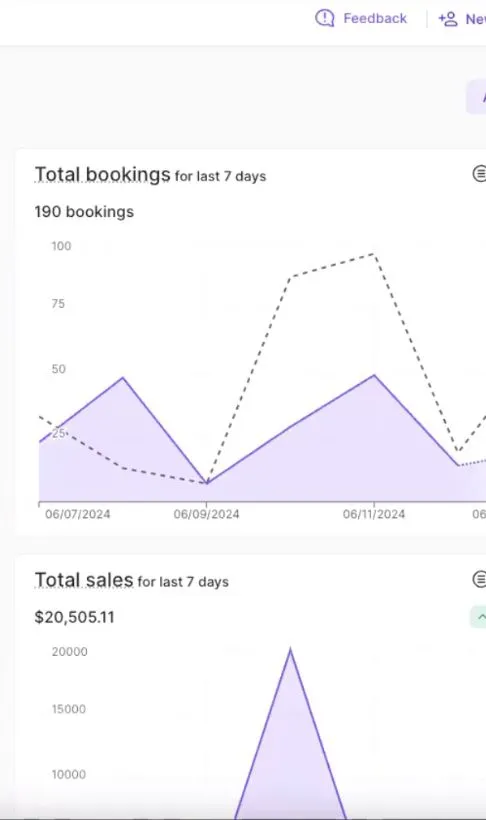Select the 06/11/2024 axis date label
This screenshot has width=486, height=820.
click(x=374, y=514)
